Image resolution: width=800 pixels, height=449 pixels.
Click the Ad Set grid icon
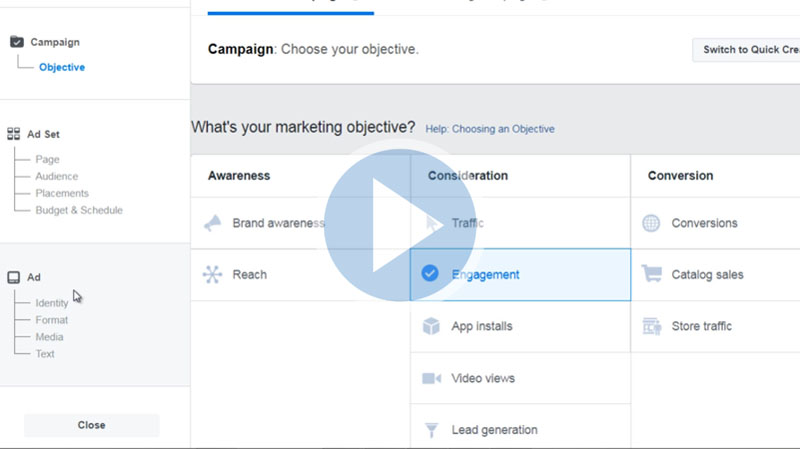15,134
